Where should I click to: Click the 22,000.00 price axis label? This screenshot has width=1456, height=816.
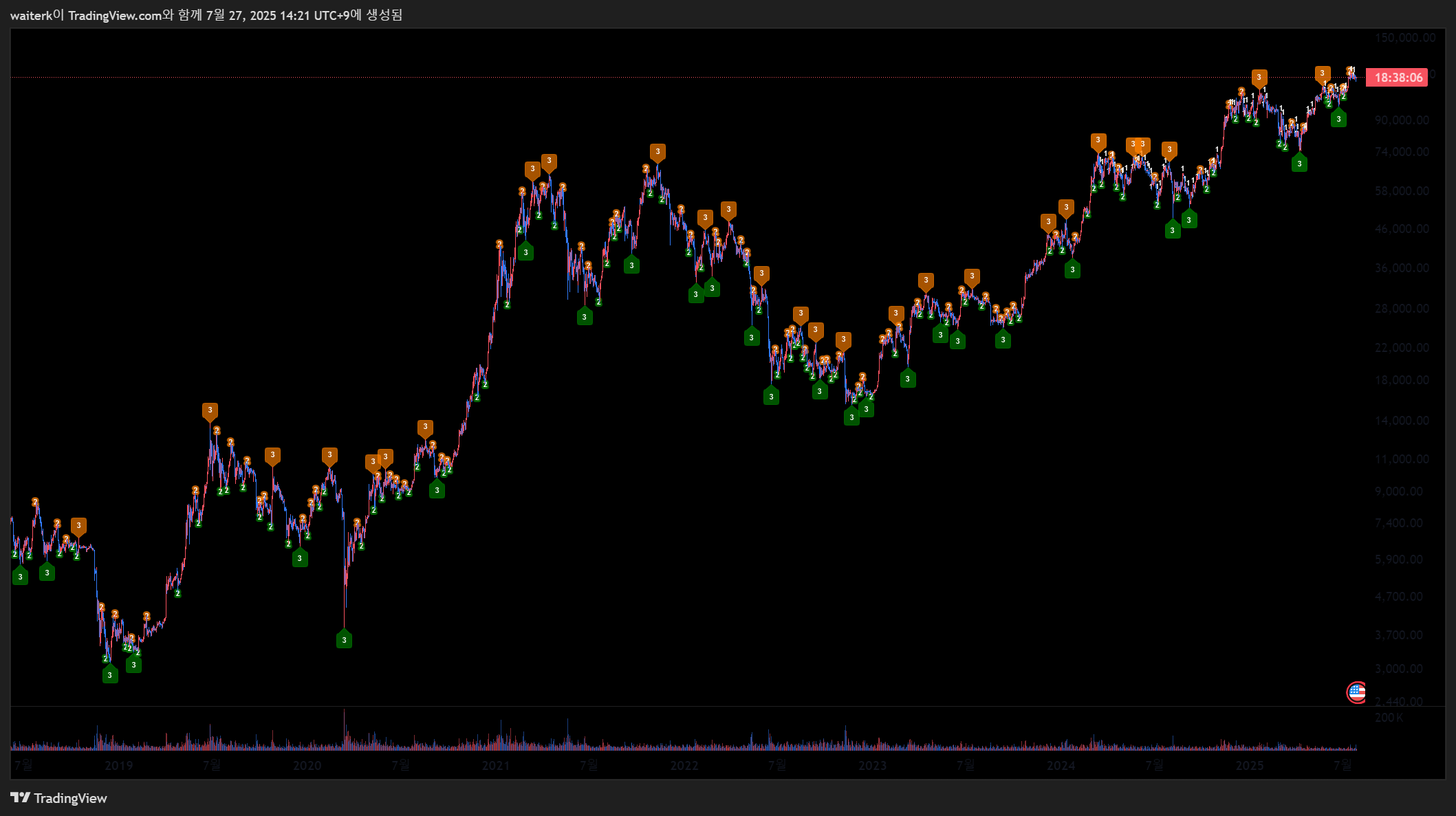(x=1402, y=348)
